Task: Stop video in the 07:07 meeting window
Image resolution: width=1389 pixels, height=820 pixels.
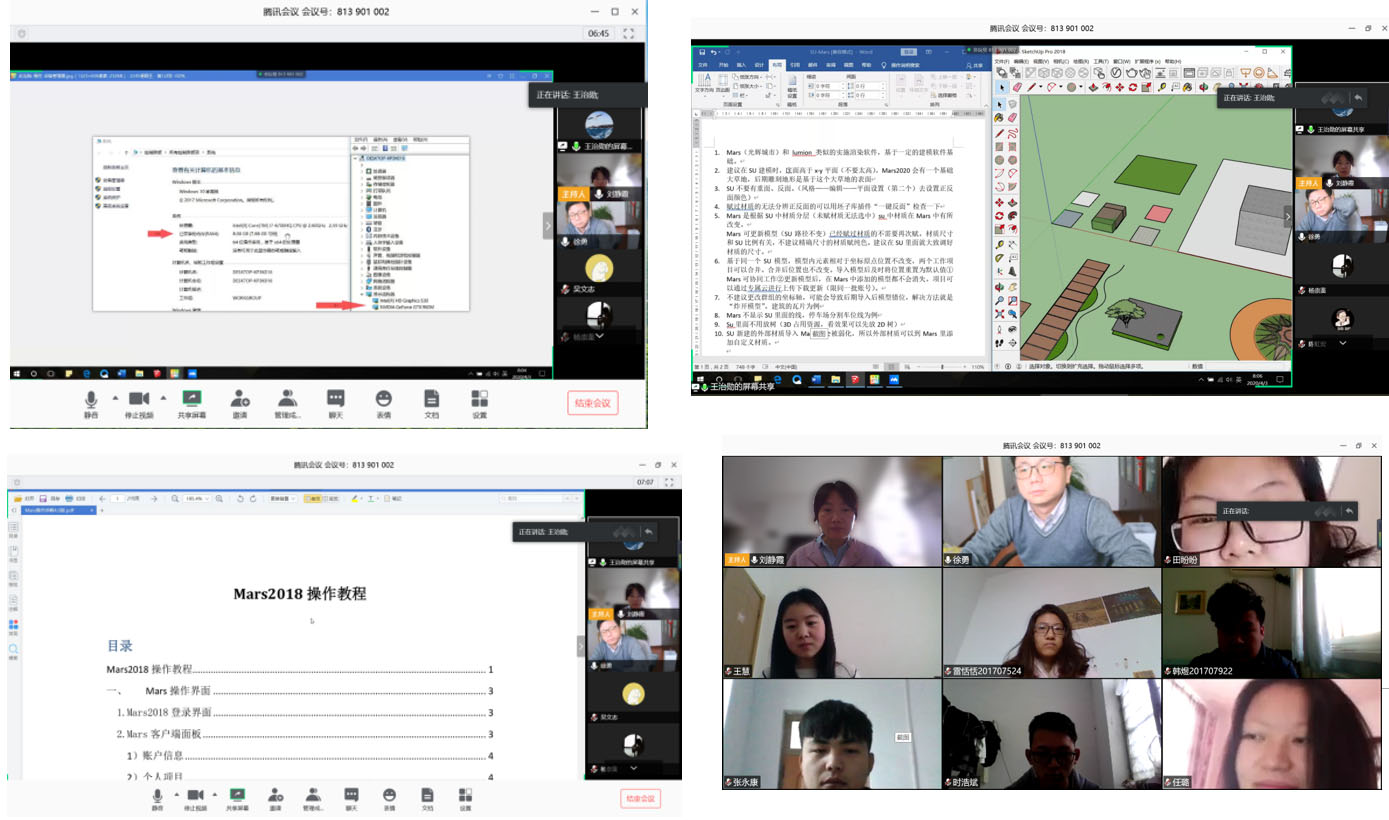Action: pyautogui.click(x=195, y=798)
